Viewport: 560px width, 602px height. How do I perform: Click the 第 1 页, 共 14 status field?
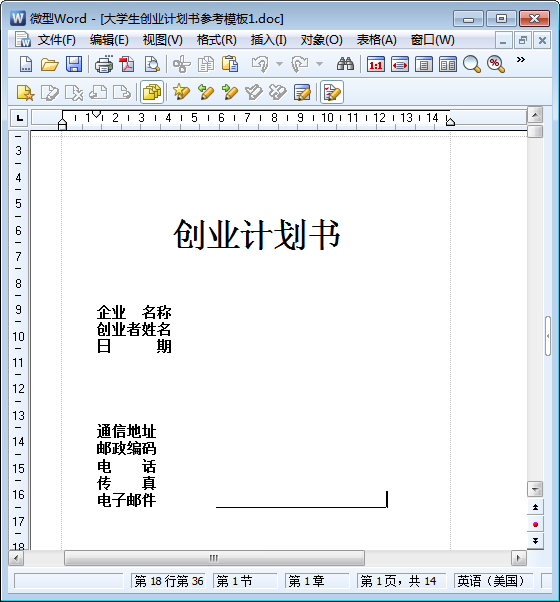[x=401, y=581]
